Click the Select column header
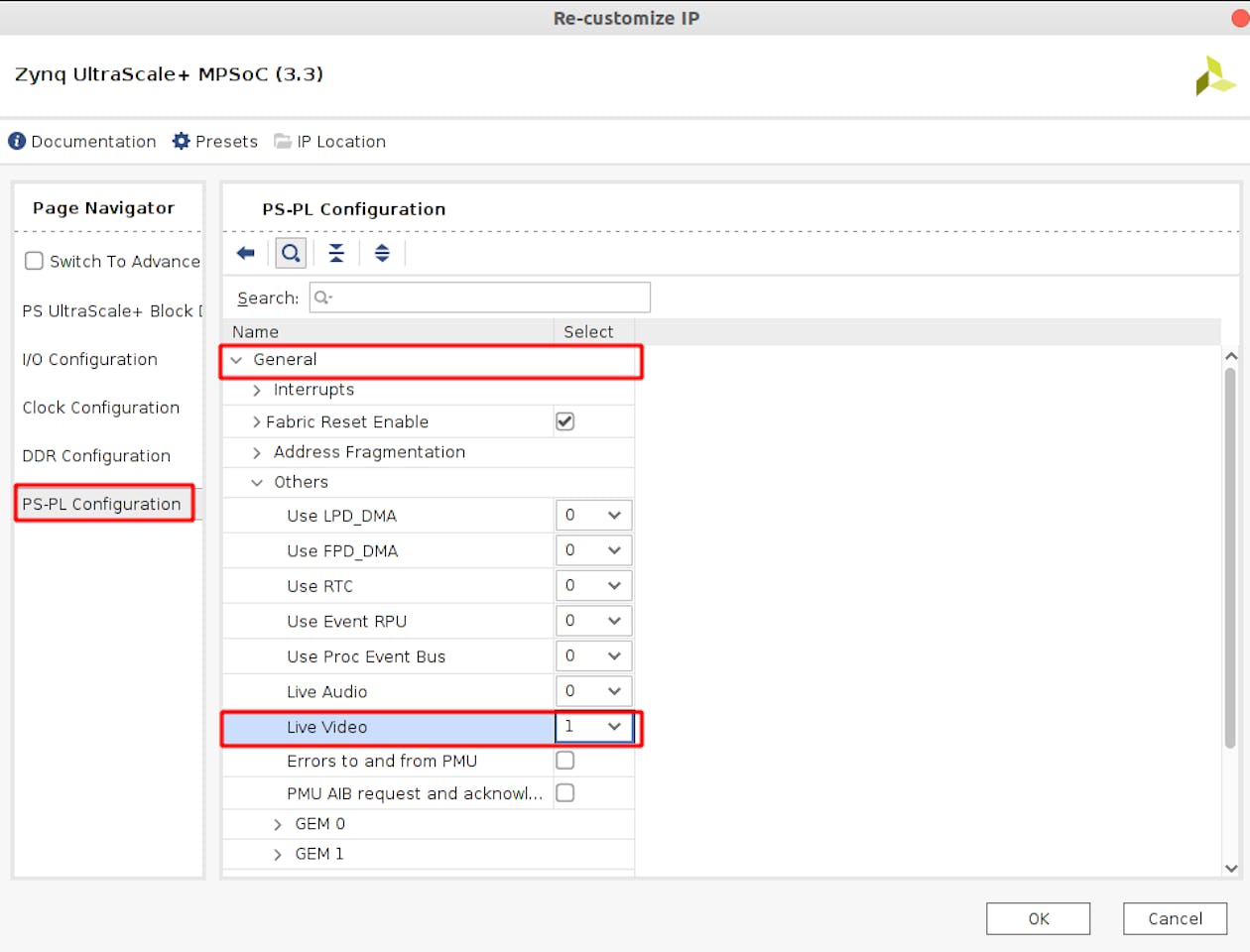 593,331
